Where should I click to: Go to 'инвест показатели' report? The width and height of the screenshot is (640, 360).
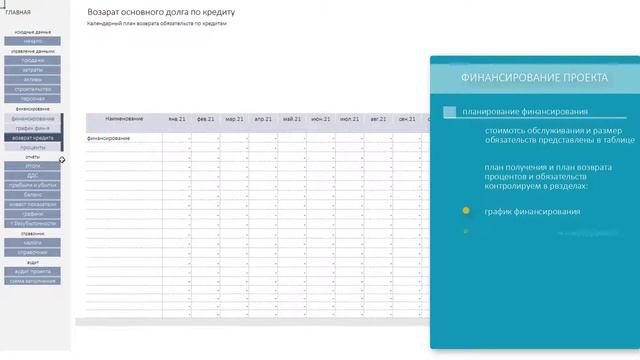coord(33,204)
